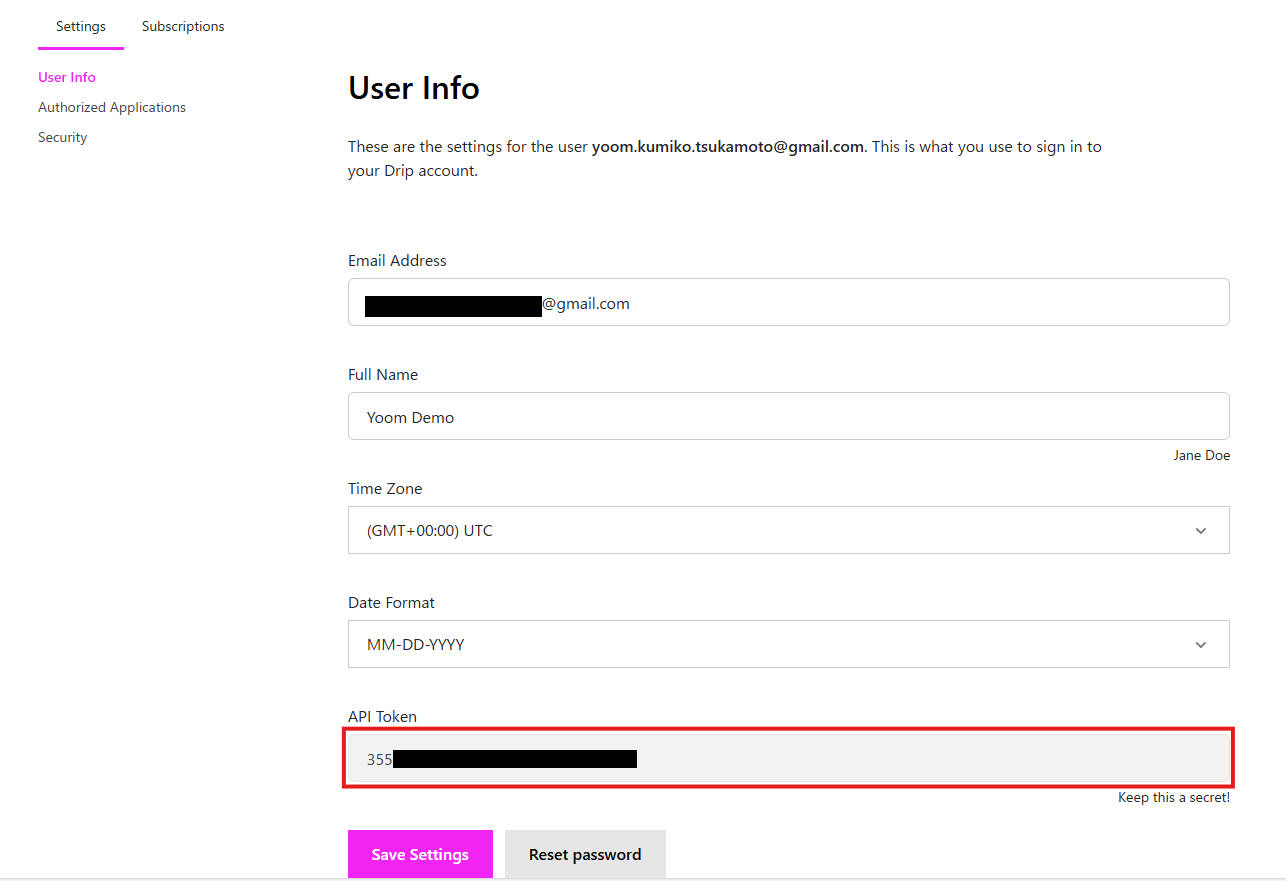Click the 'Keep this a secret!' hint text
1286x881 pixels.
1173,798
